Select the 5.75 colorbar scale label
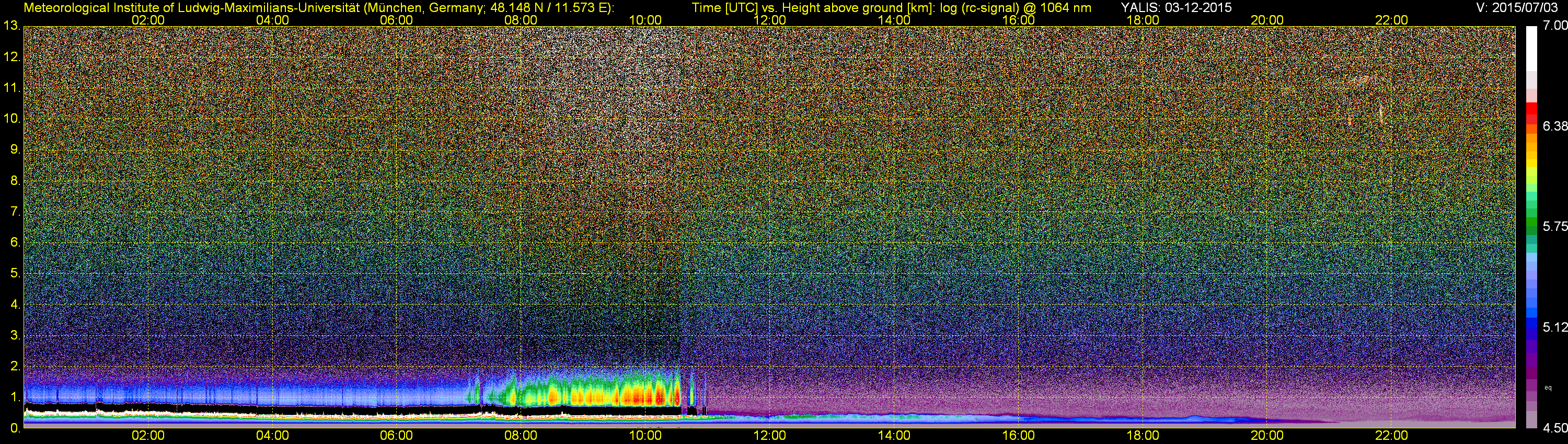1568x444 pixels. 1554,226
